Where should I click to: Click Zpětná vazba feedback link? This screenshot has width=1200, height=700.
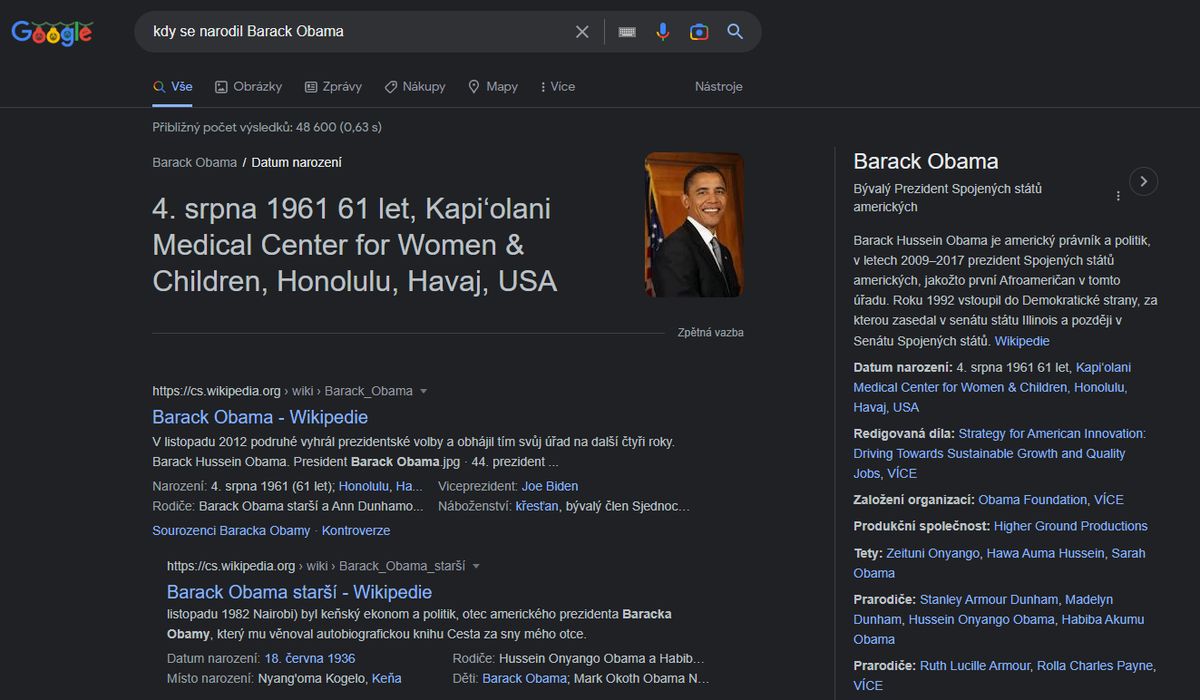(710, 333)
